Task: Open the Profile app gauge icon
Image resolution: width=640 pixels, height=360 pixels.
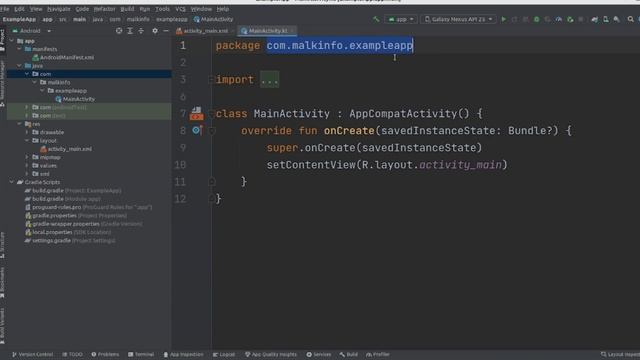Action: [558, 19]
